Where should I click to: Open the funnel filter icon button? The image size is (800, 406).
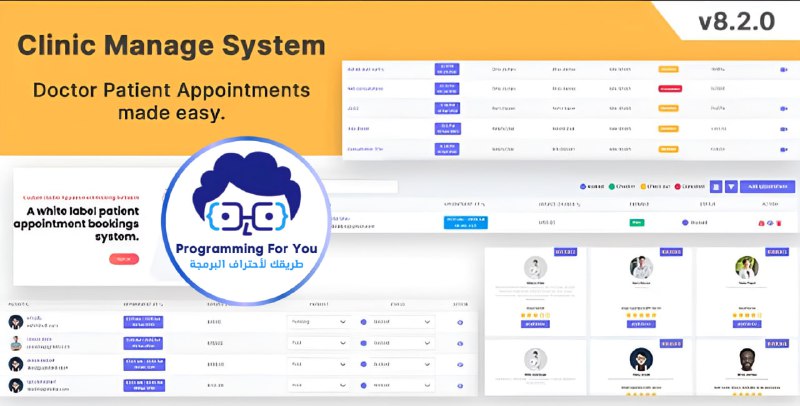pos(731,187)
